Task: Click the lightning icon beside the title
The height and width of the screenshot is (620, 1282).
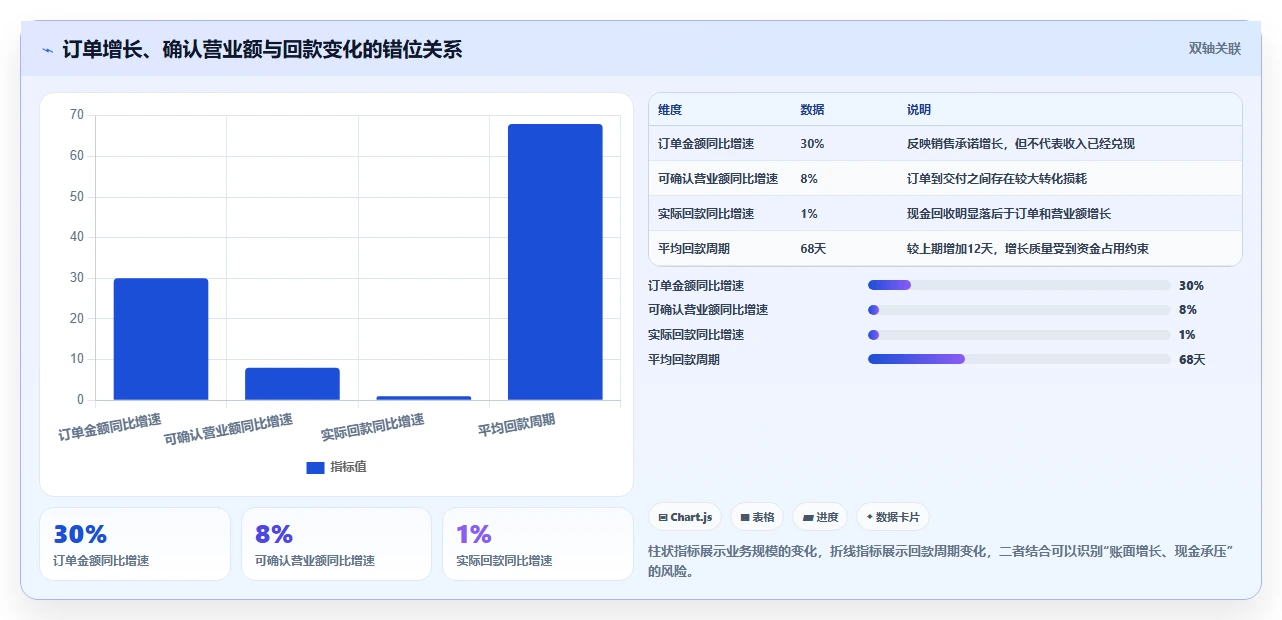Action: pyautogui.click(x=47, y=50)
